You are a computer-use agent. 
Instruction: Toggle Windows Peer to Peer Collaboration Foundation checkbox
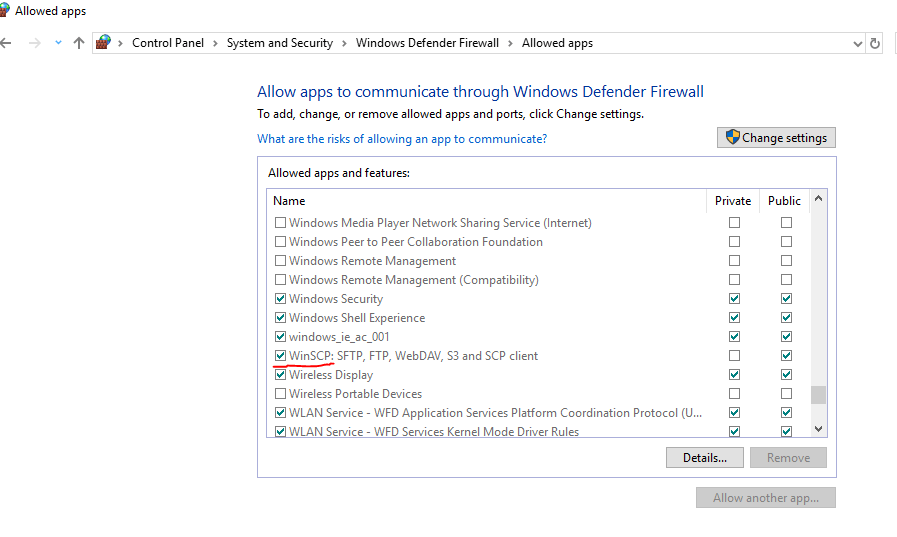(x=280, y=241)
